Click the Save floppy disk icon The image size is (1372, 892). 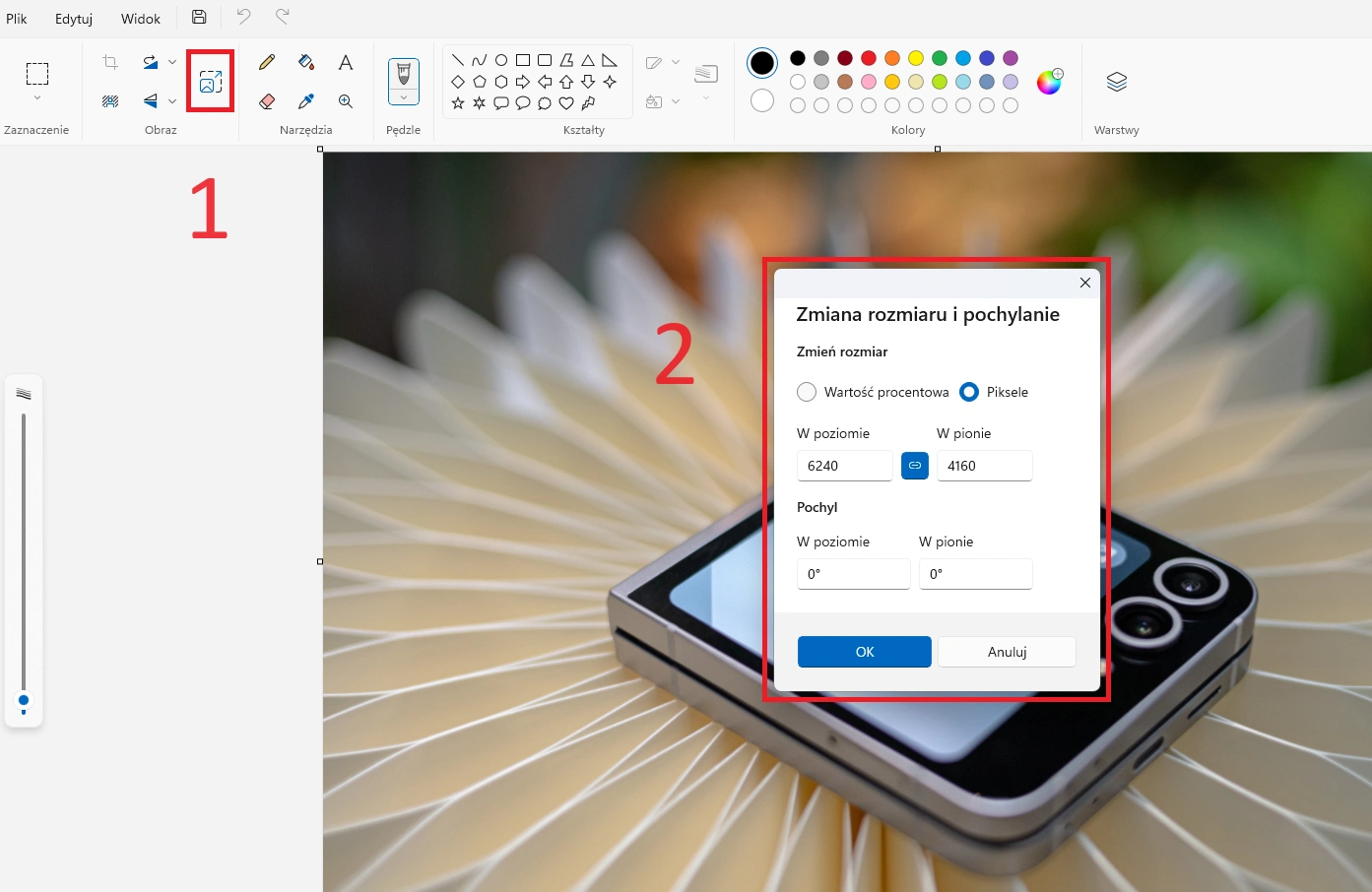coord(199,17)
